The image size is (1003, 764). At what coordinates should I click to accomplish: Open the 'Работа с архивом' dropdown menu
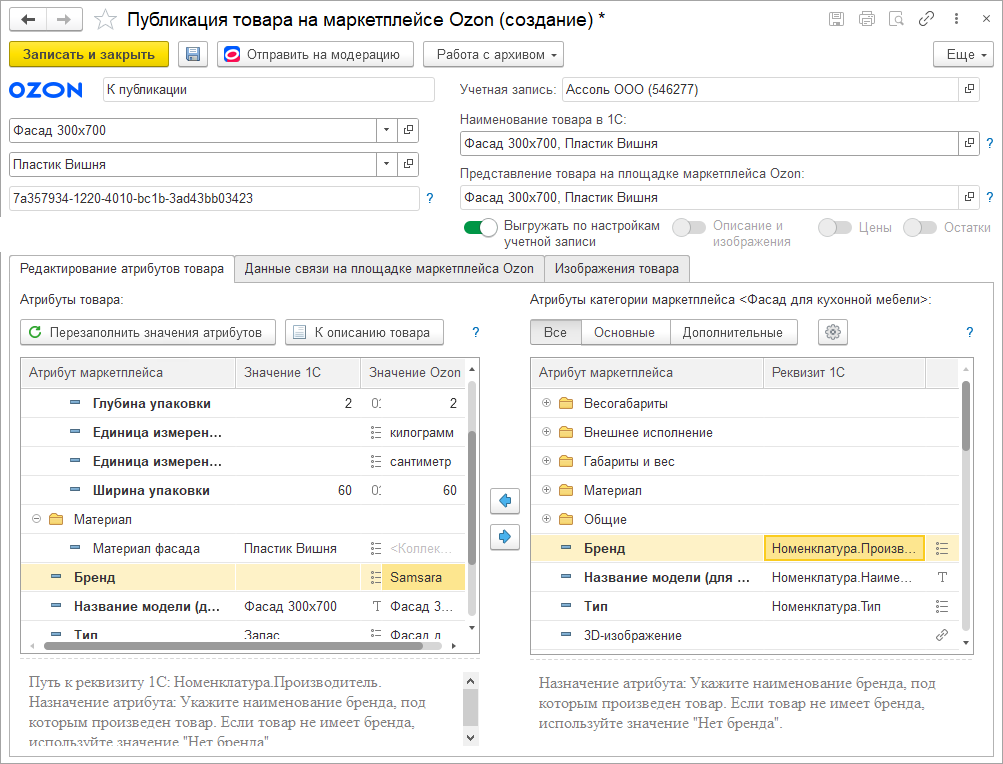[x=494, y=54]
